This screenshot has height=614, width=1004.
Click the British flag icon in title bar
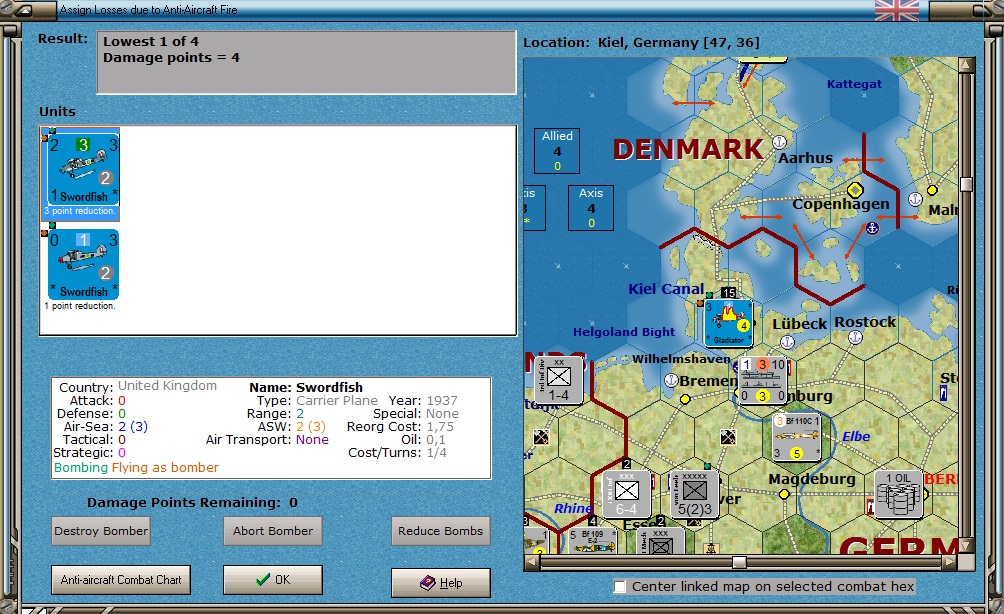(x=896, y=10)
